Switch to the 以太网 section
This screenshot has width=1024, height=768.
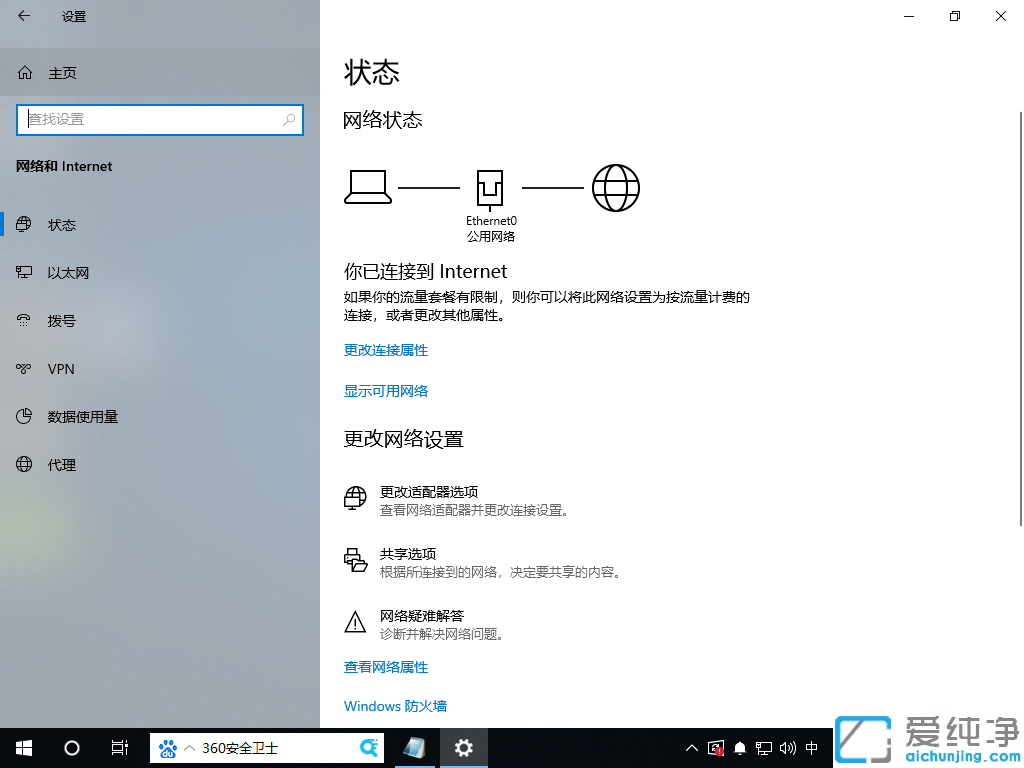[62, 272]
